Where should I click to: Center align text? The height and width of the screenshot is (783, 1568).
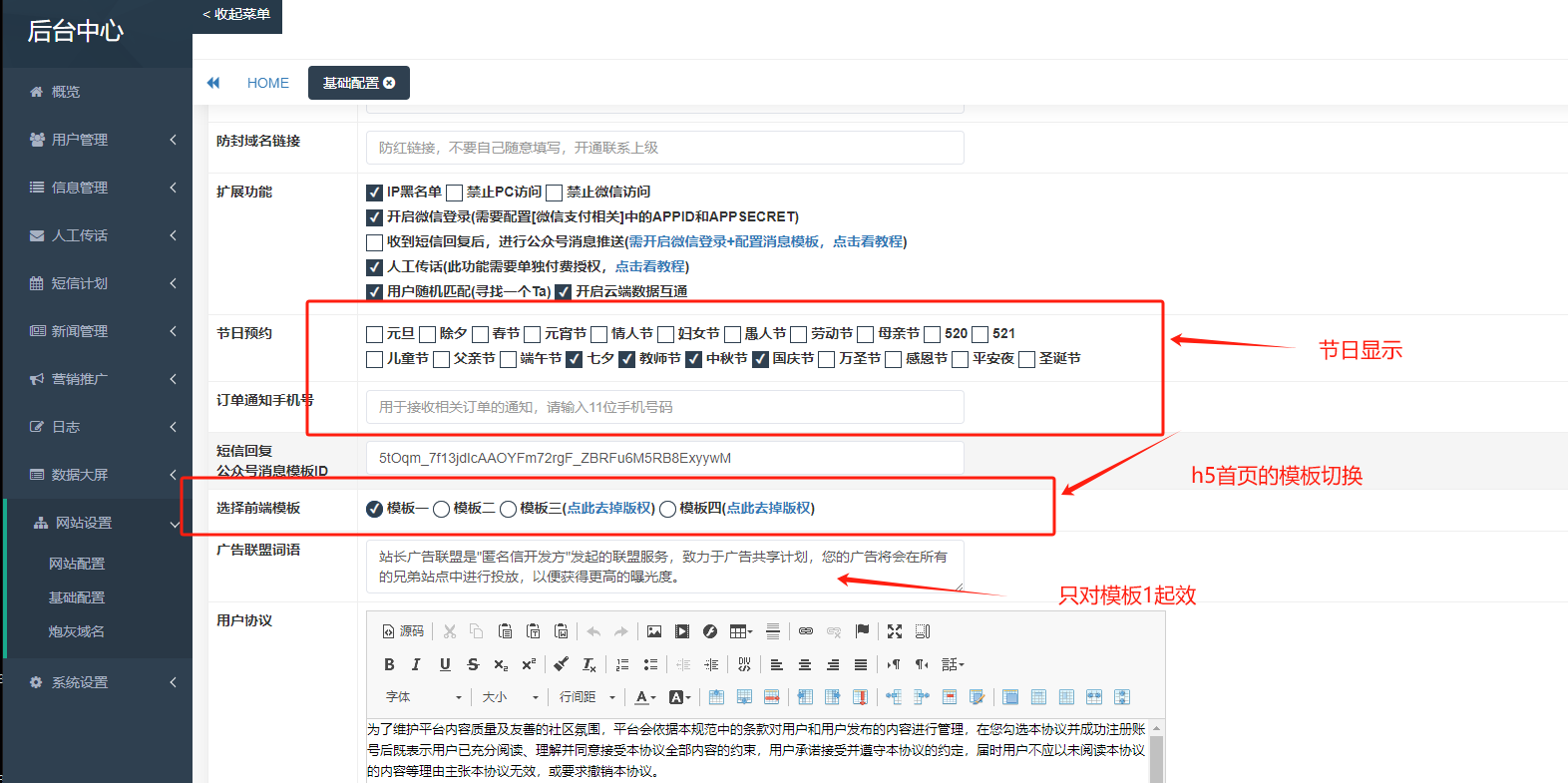pyautogui.click(x=805, y=664)
